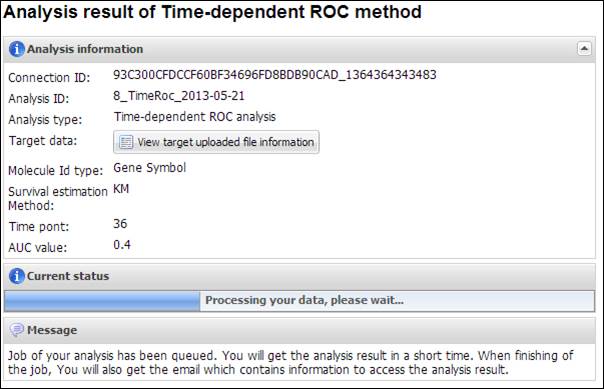Open View target uploaded file information
Image resolution: width=604 pixels, height=389 pixels.
[x=216, y=142]
